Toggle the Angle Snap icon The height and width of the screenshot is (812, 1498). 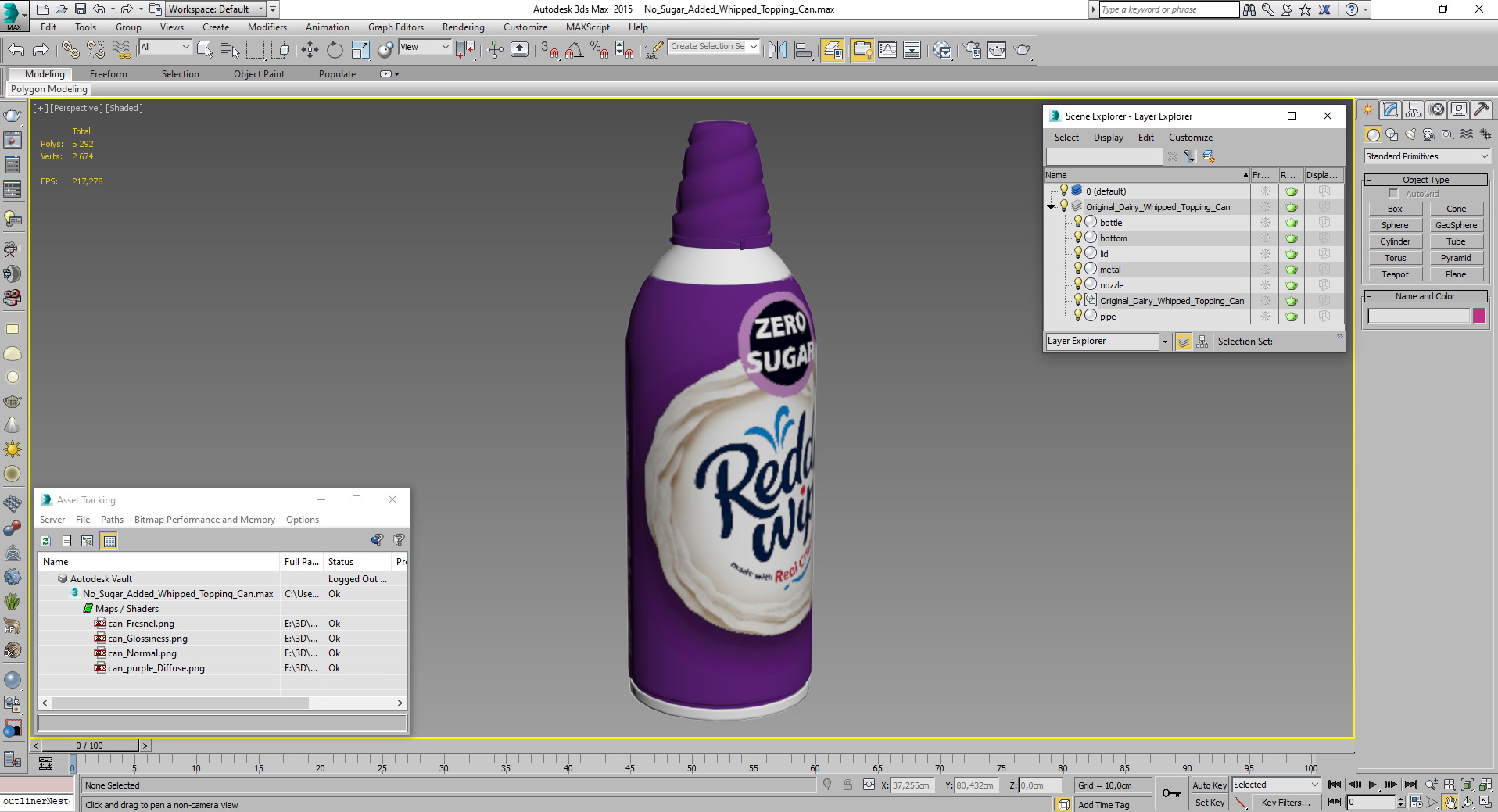tap(574, 50)
